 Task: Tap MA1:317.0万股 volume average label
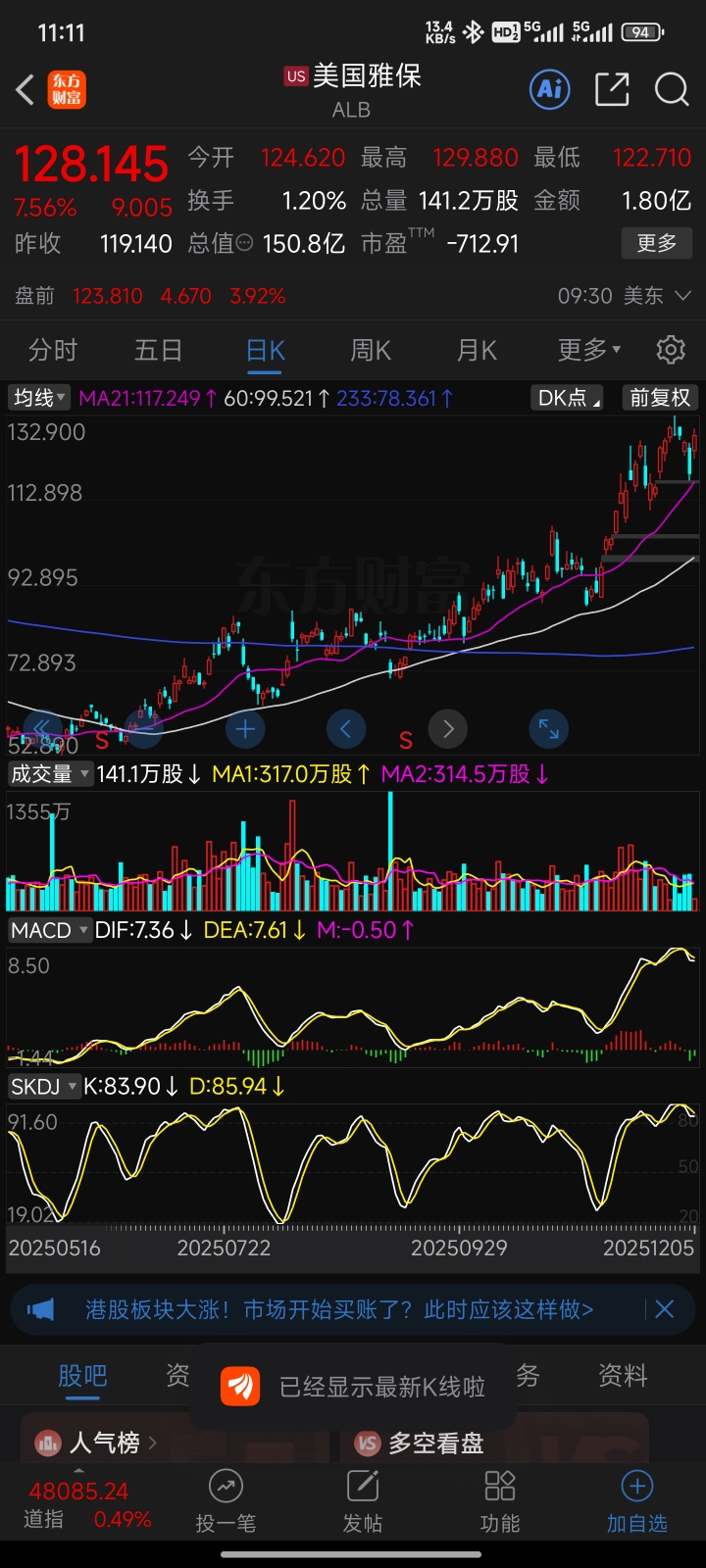pyautogui.click(x=291, y=774)
